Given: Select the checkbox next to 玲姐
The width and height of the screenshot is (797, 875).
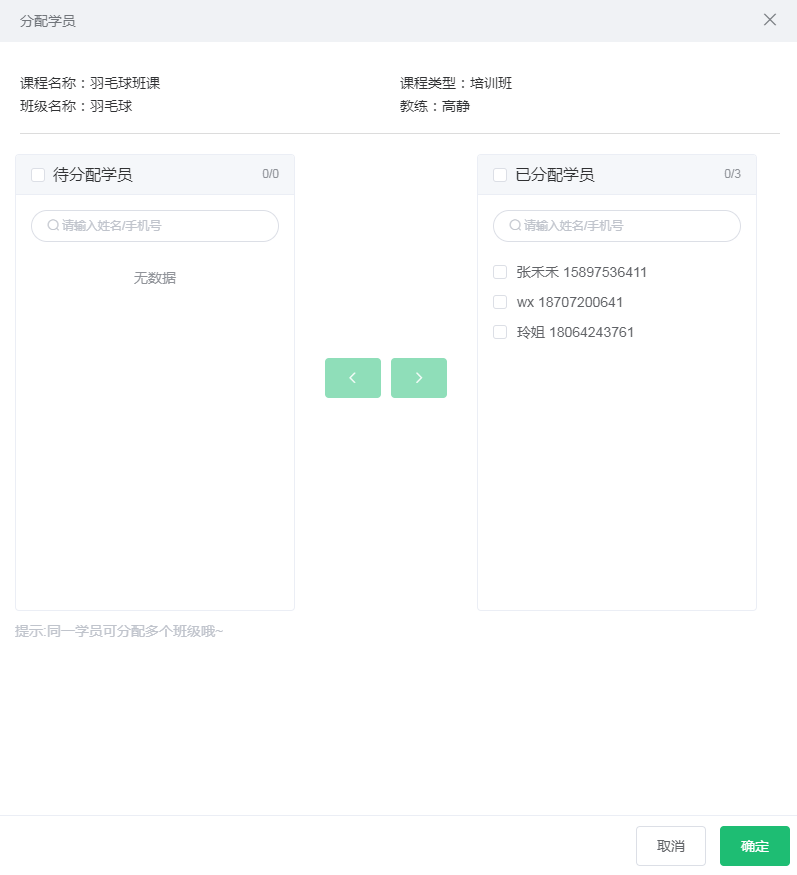Looking at the screenshot, I should [500, 332].
